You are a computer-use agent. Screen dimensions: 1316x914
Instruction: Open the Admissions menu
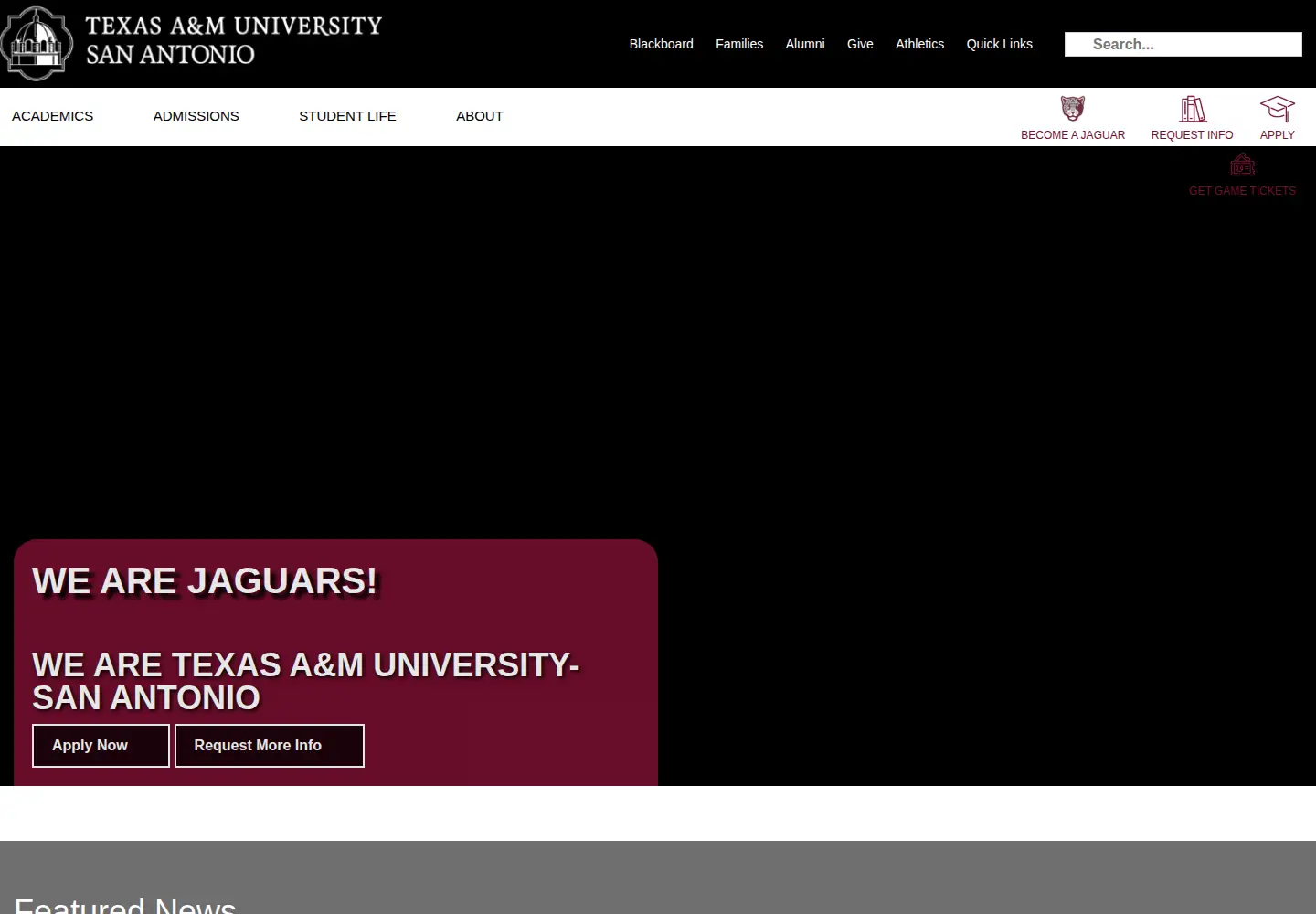coord(196,116)
